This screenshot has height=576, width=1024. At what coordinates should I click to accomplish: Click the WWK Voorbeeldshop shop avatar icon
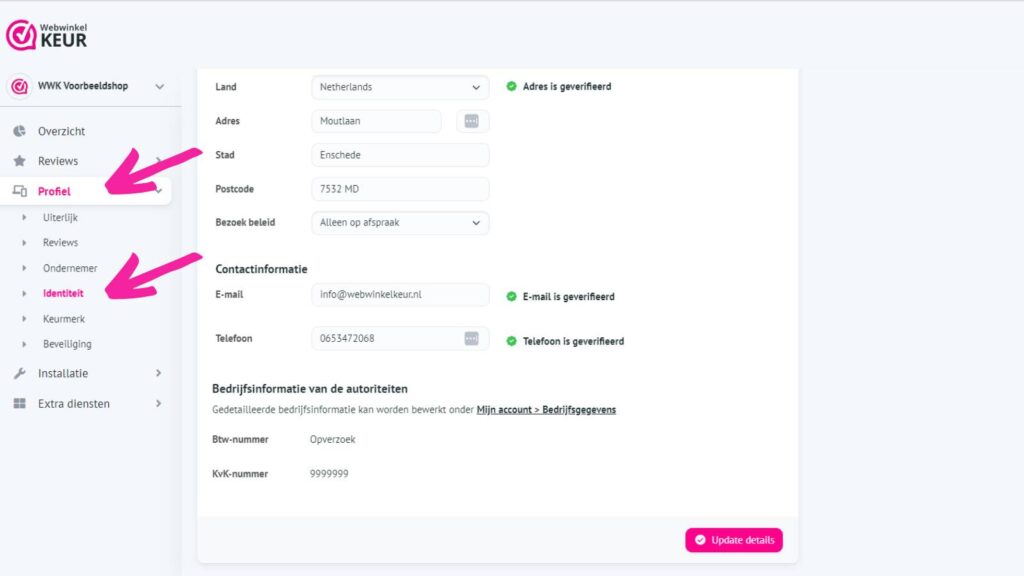19,86
